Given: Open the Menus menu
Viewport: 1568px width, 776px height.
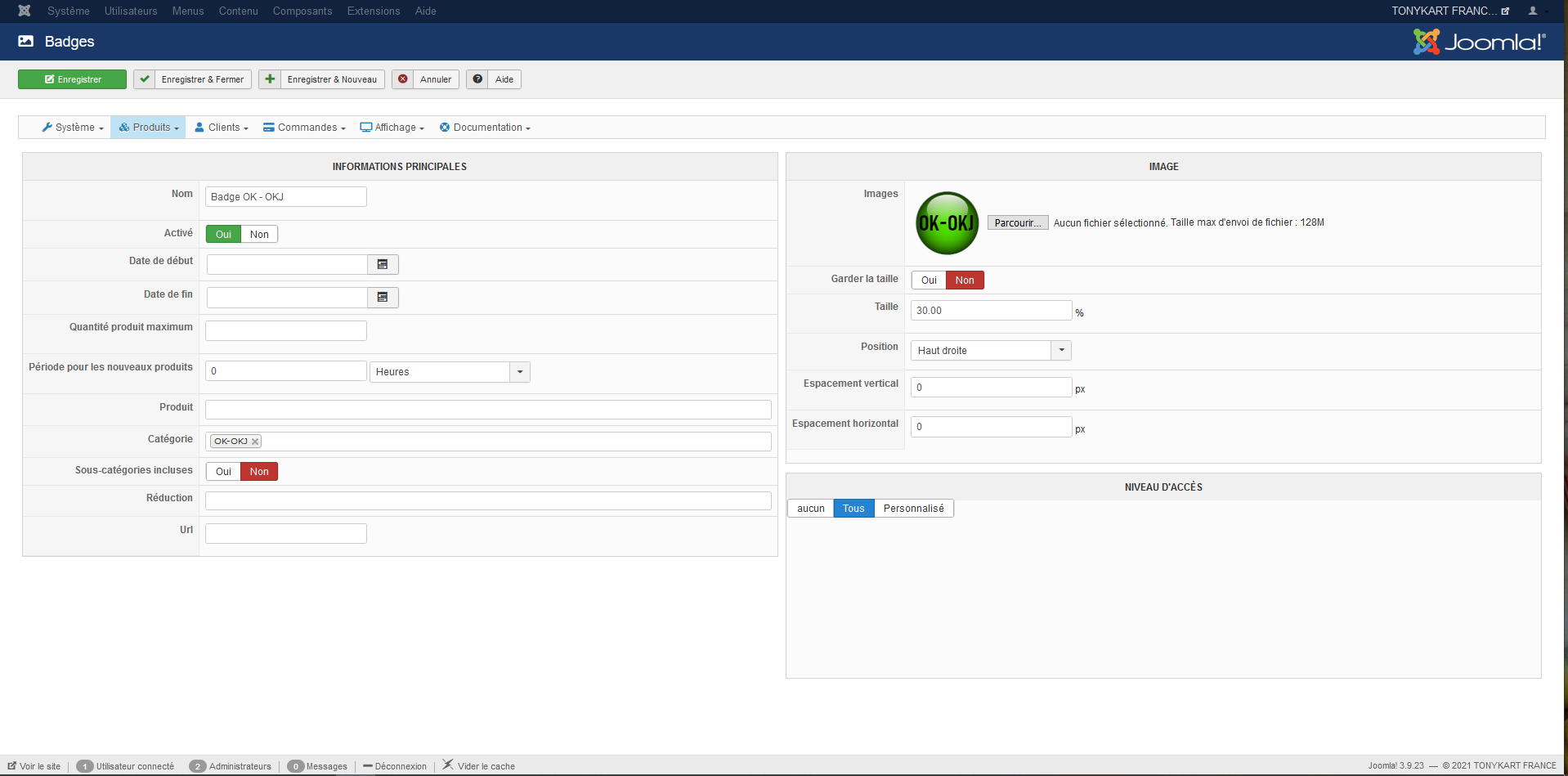Looking at the screenshot, I should point(188,11).
